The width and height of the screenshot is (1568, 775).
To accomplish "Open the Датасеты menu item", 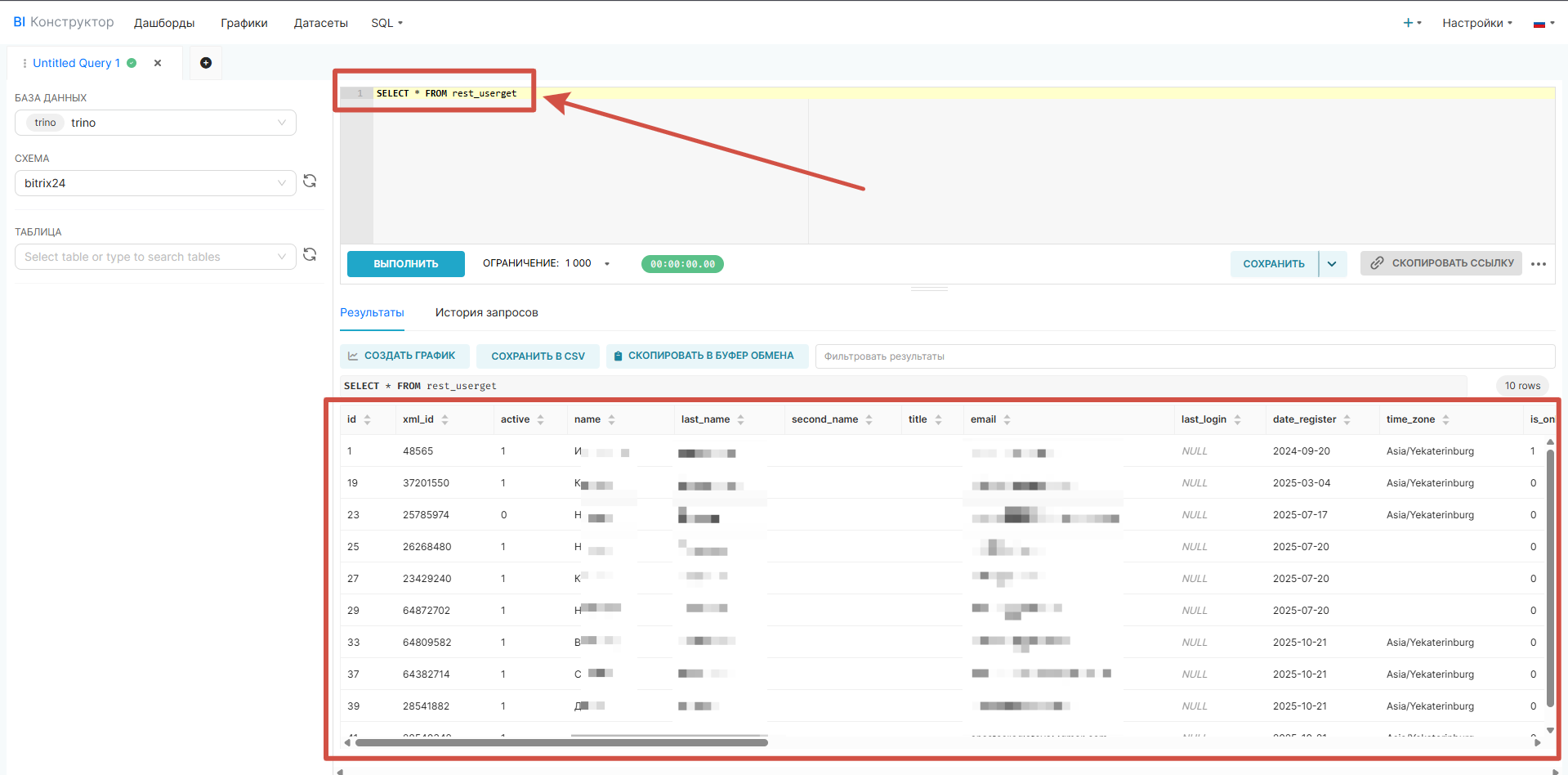I will point(320,23).
